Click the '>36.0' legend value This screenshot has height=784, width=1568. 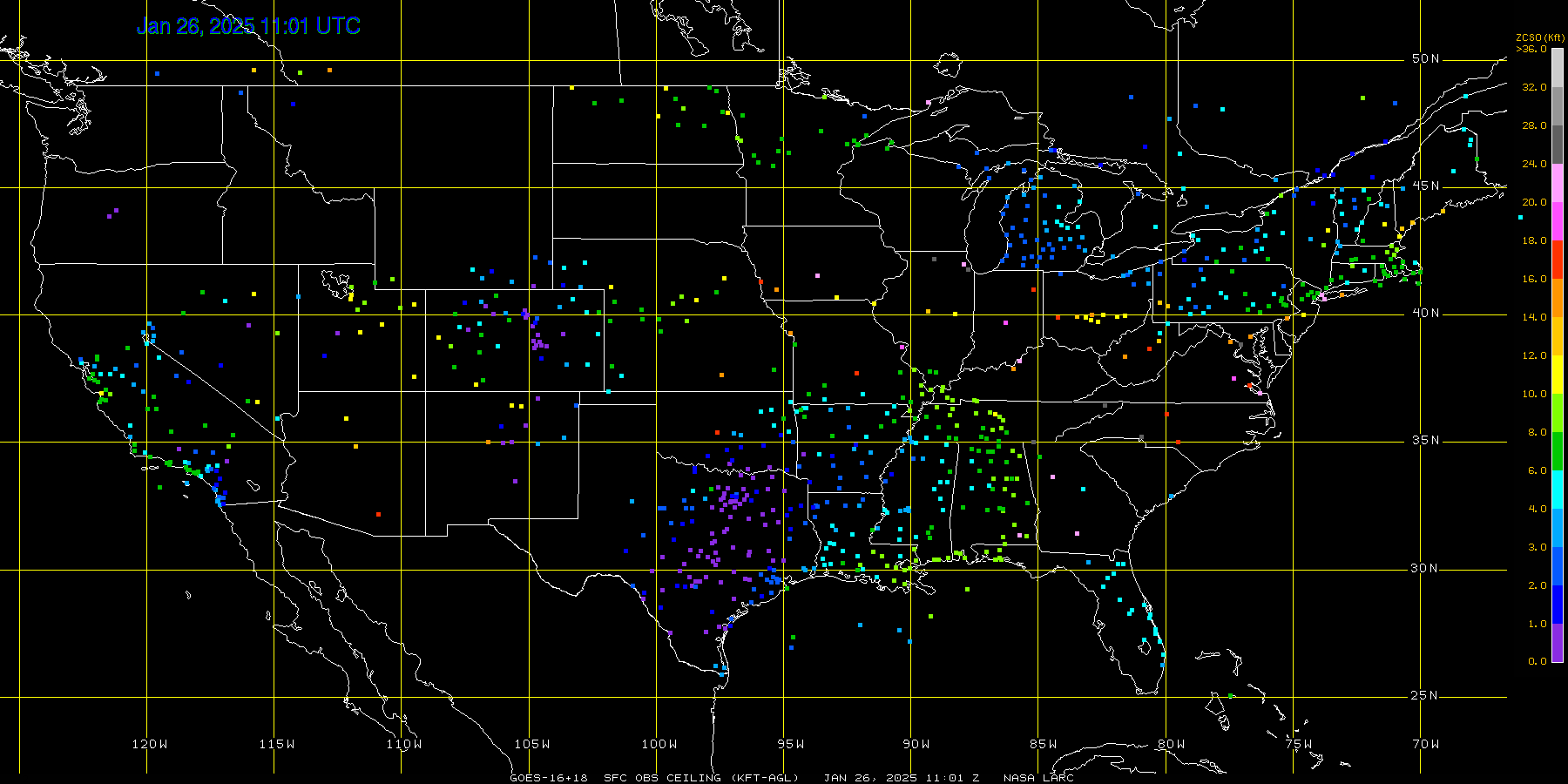point(1531,49)
